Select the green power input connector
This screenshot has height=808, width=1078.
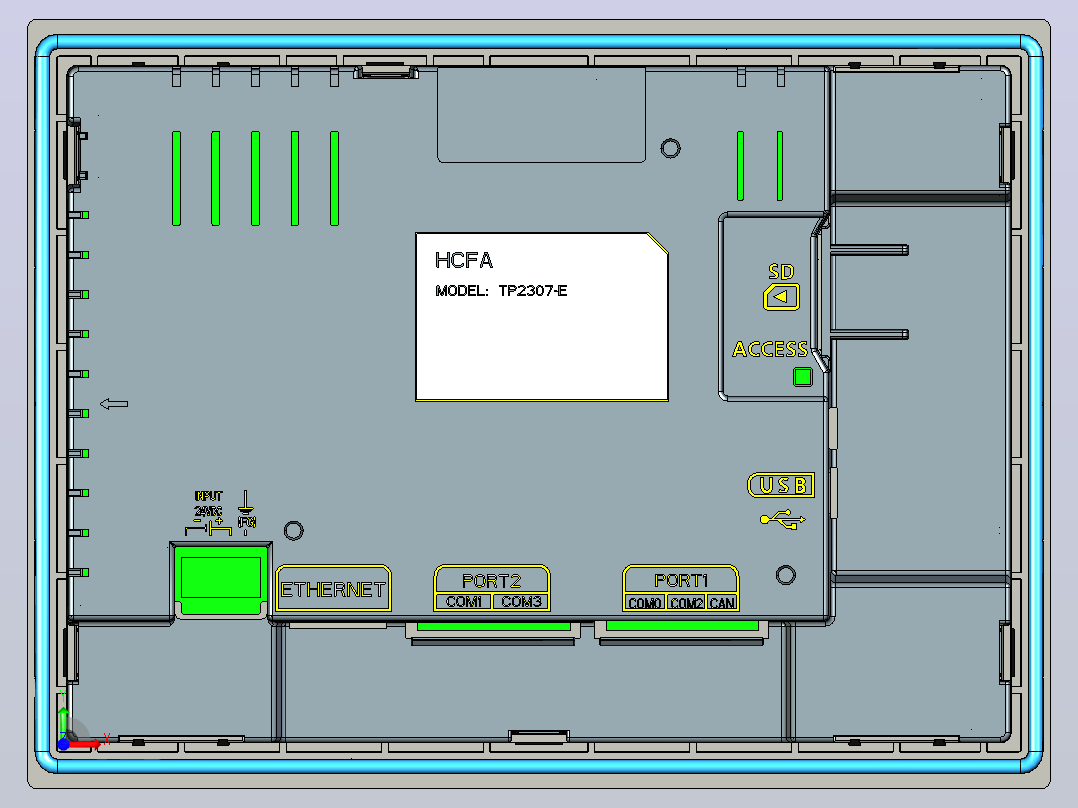(221, 578)
